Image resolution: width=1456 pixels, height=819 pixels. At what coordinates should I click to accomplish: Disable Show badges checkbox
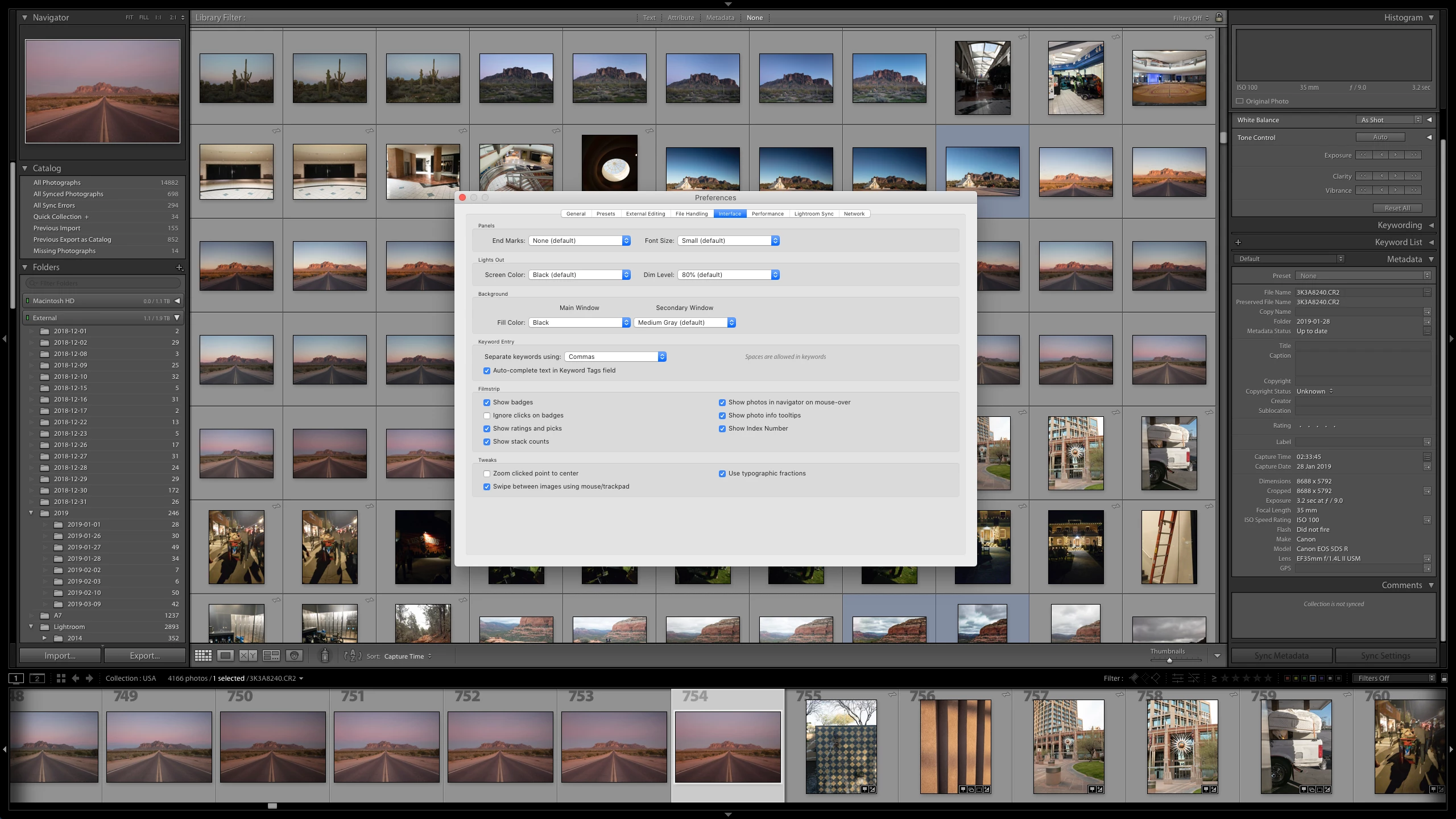pyautogui.click(x=487, y=403)
